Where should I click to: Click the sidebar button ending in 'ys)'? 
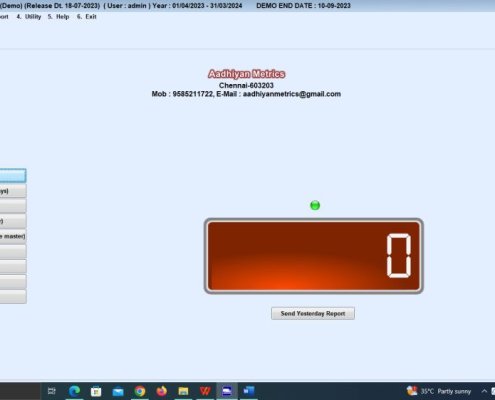click(x=13, y=191)
